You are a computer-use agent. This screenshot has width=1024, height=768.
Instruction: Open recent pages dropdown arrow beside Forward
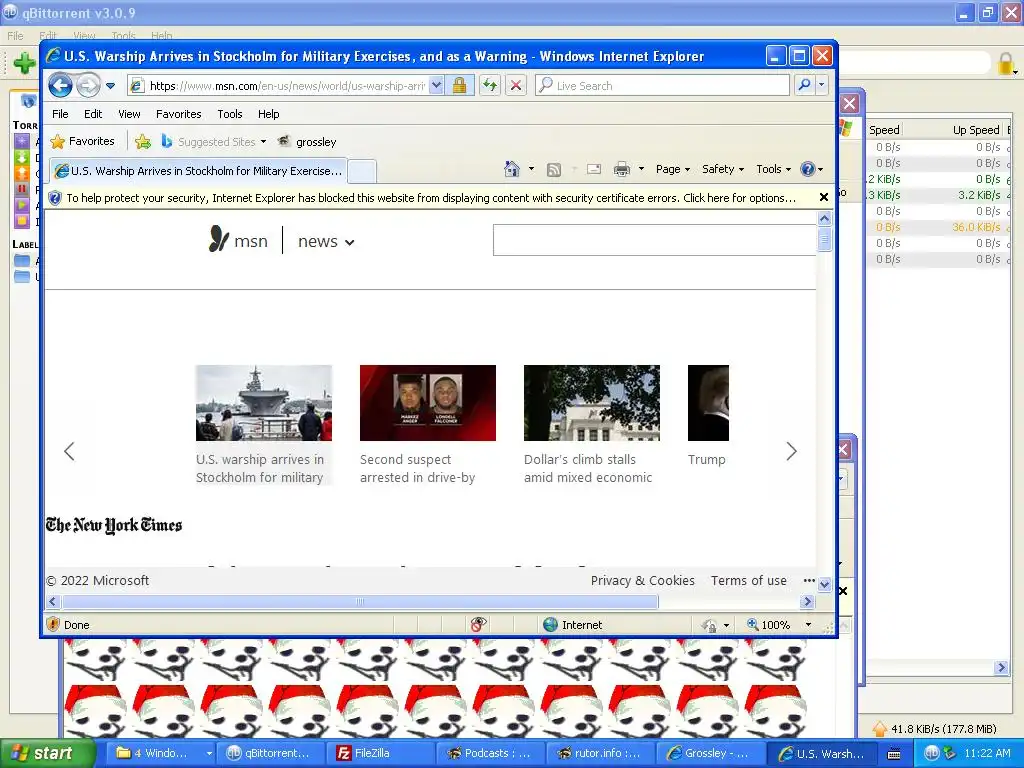pos(110,86)
